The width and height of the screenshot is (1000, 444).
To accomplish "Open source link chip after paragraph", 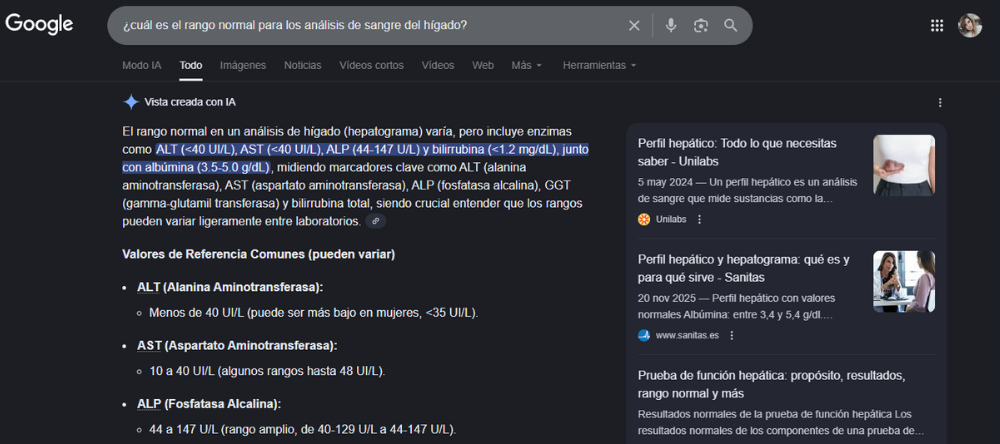I will 376,221.
